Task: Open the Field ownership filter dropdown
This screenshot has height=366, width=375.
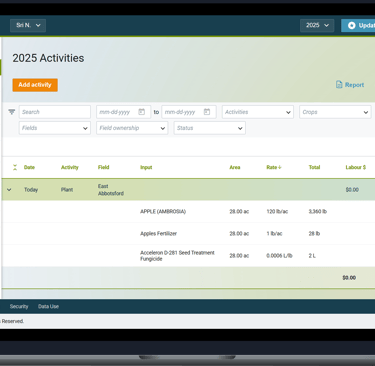Action: (132, 128)
